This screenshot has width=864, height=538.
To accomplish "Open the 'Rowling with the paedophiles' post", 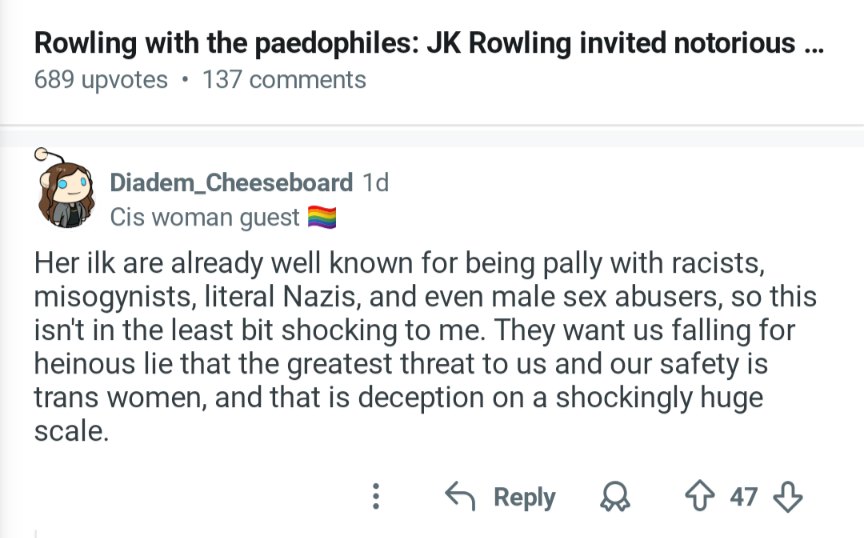I will [429, 43].
